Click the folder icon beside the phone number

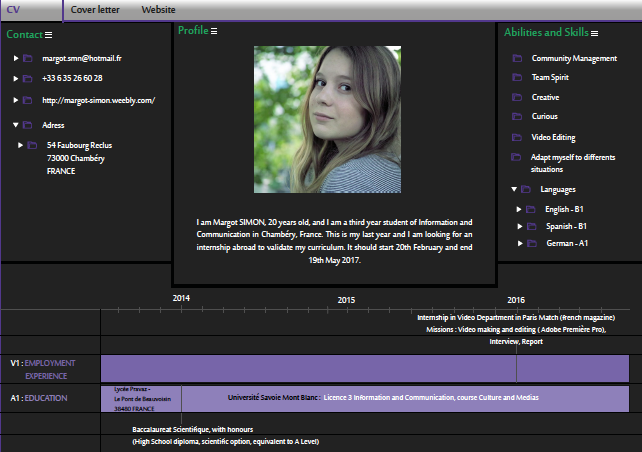[x=28, y=78]
